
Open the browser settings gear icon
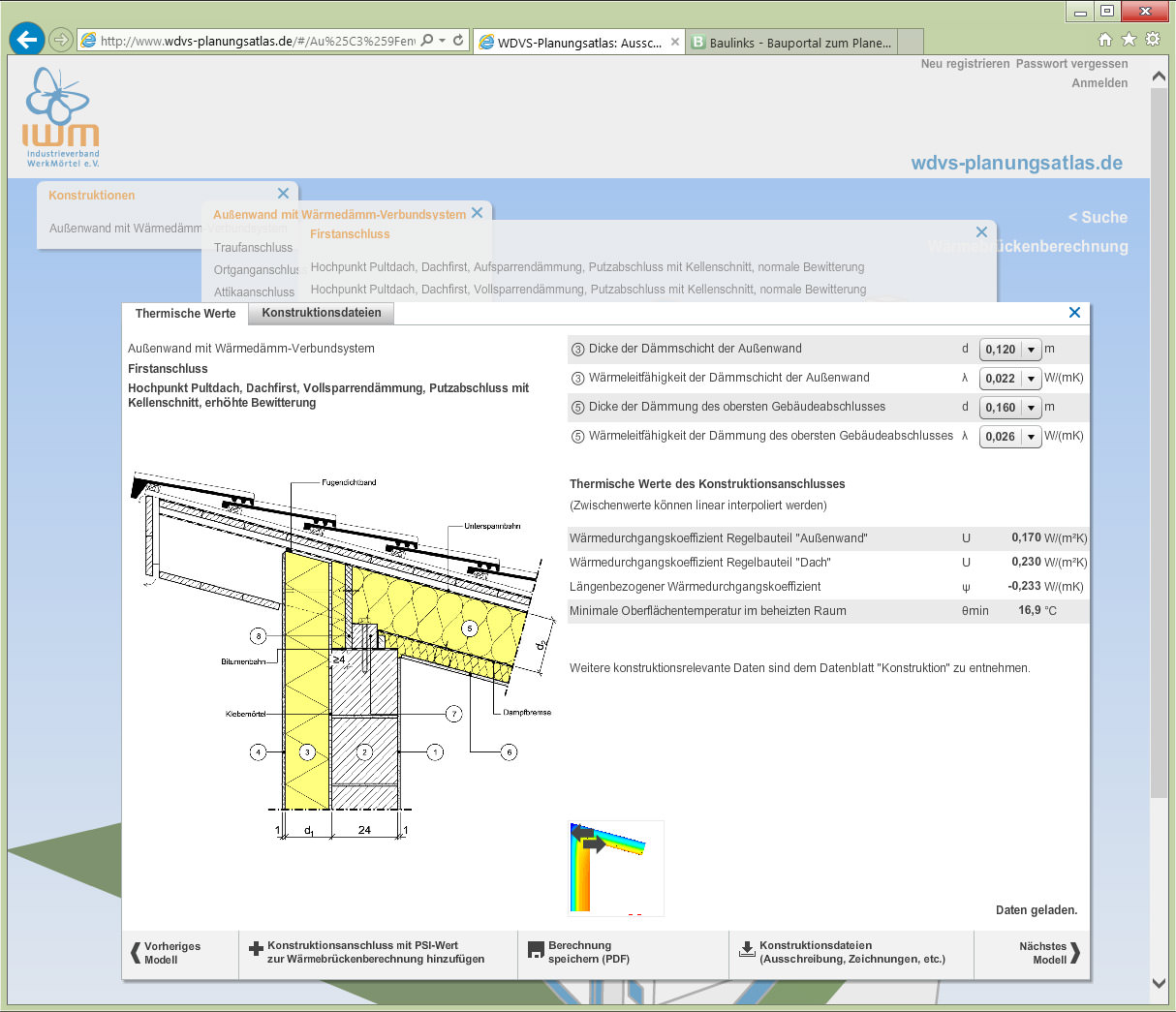[1152, 40]
